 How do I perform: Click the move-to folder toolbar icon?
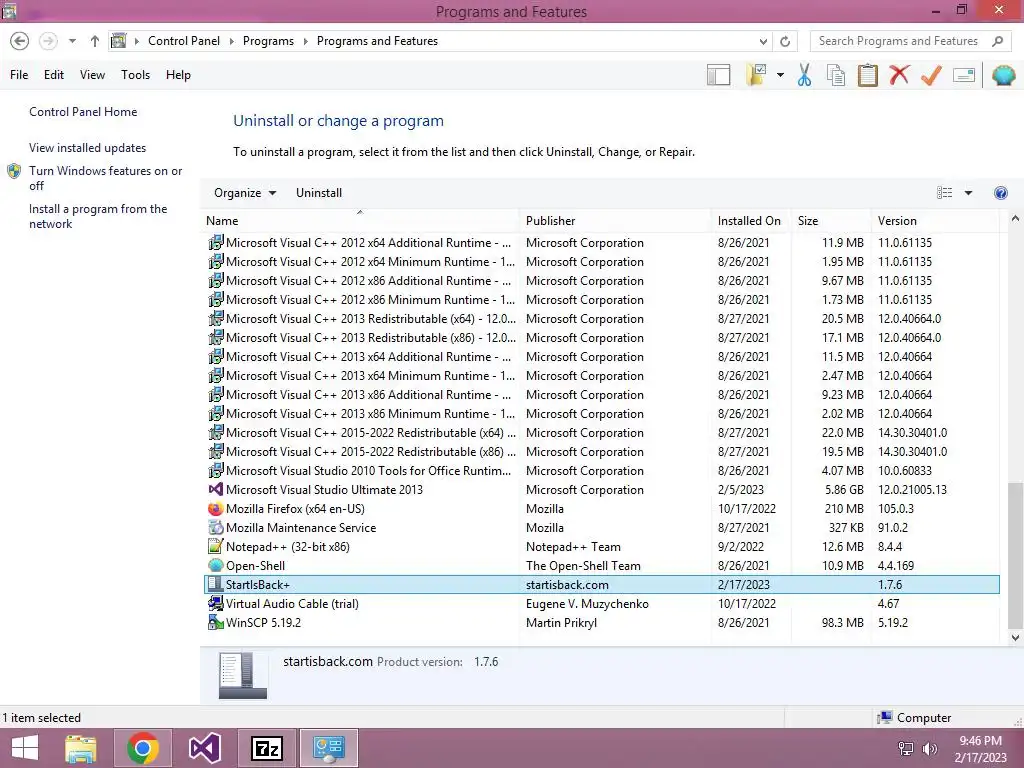coord(756,75)
